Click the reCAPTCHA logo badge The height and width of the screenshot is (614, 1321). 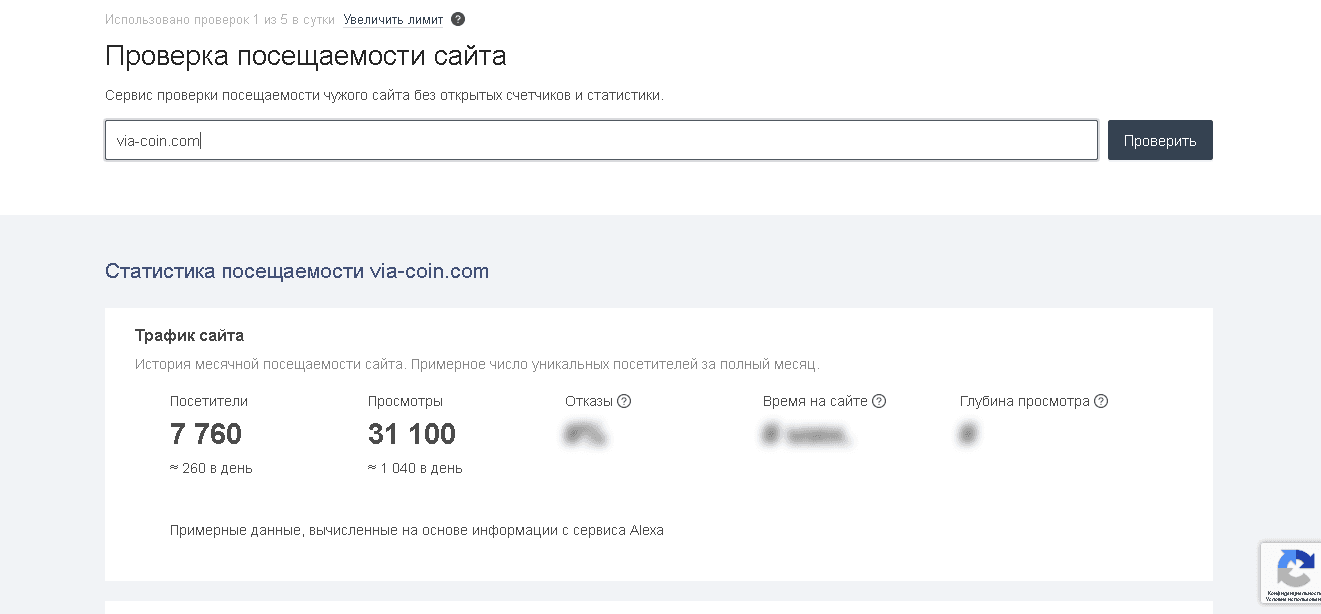click(1296, 568)
